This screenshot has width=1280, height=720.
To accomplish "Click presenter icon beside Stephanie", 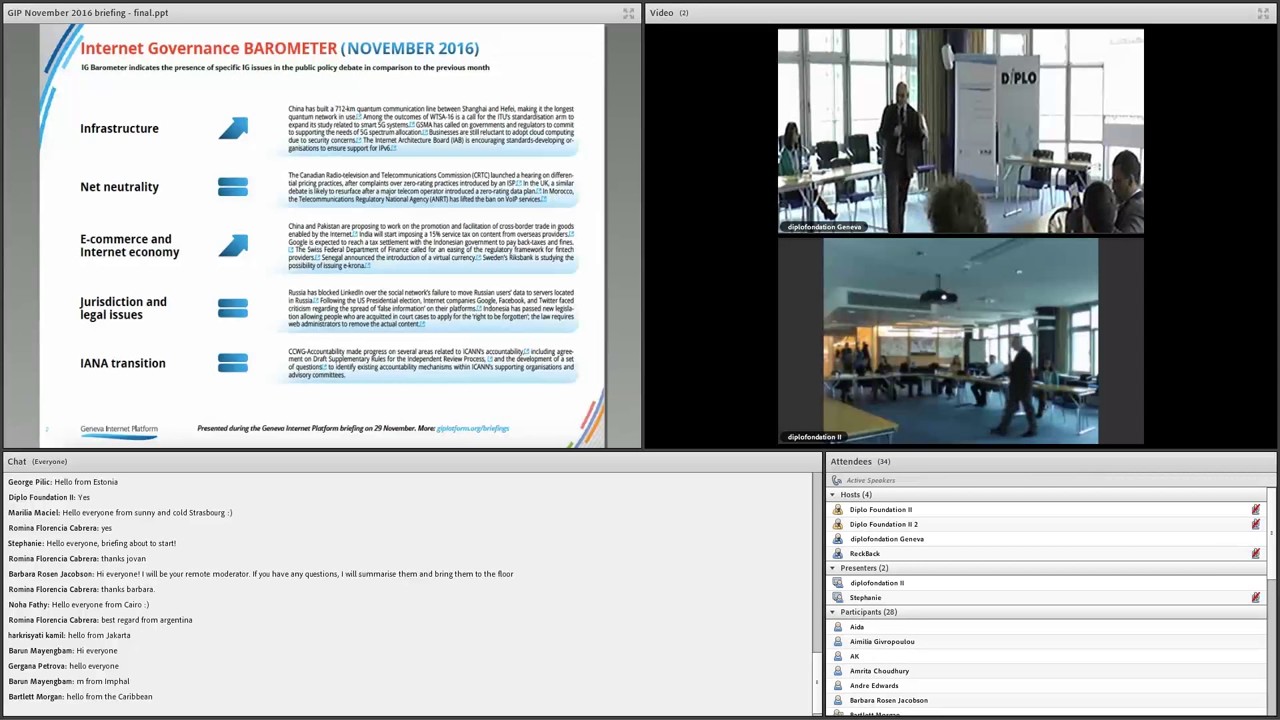I will click(x=838, y=598).
